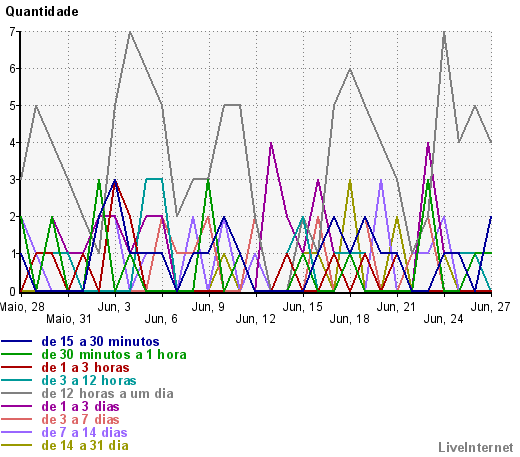
Task: Click the y-axis value 5
Action: coord(13,106)
